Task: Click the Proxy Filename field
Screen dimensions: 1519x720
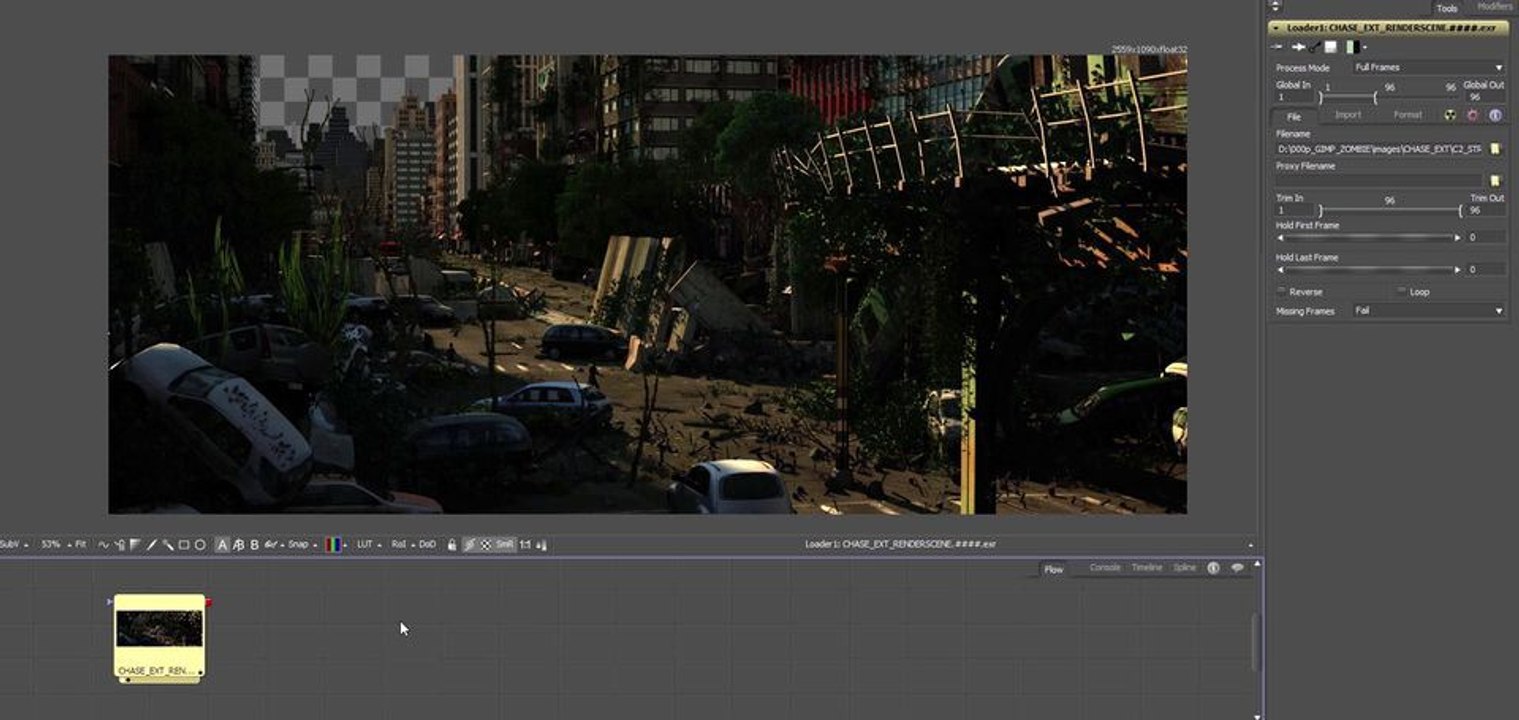Action: (1379, 181)
